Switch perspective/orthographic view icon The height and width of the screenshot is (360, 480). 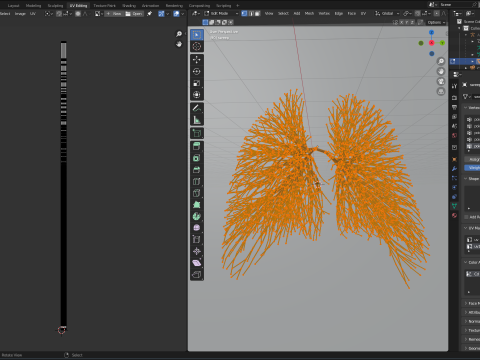coord(441,91)
